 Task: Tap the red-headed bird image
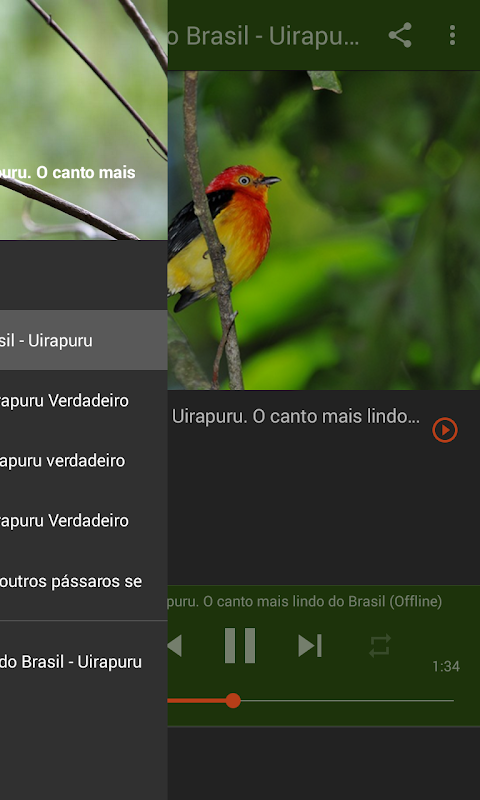(324, 231)
